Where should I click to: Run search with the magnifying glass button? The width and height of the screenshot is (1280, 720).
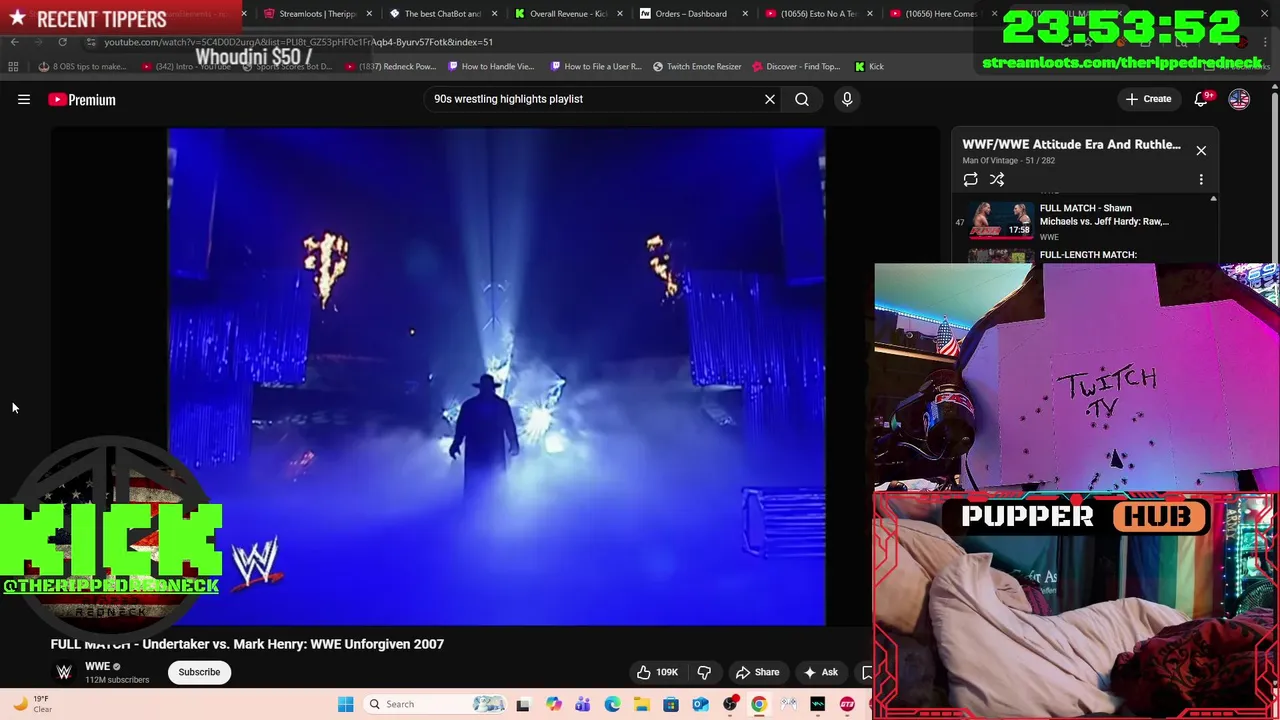pyautogui.click(x=802, y=99)
